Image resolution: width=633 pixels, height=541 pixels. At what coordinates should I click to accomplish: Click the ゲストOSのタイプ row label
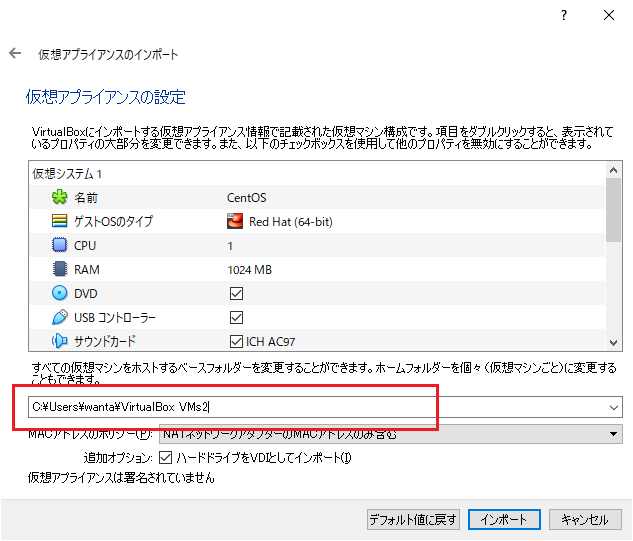click(x=113, y=221)
